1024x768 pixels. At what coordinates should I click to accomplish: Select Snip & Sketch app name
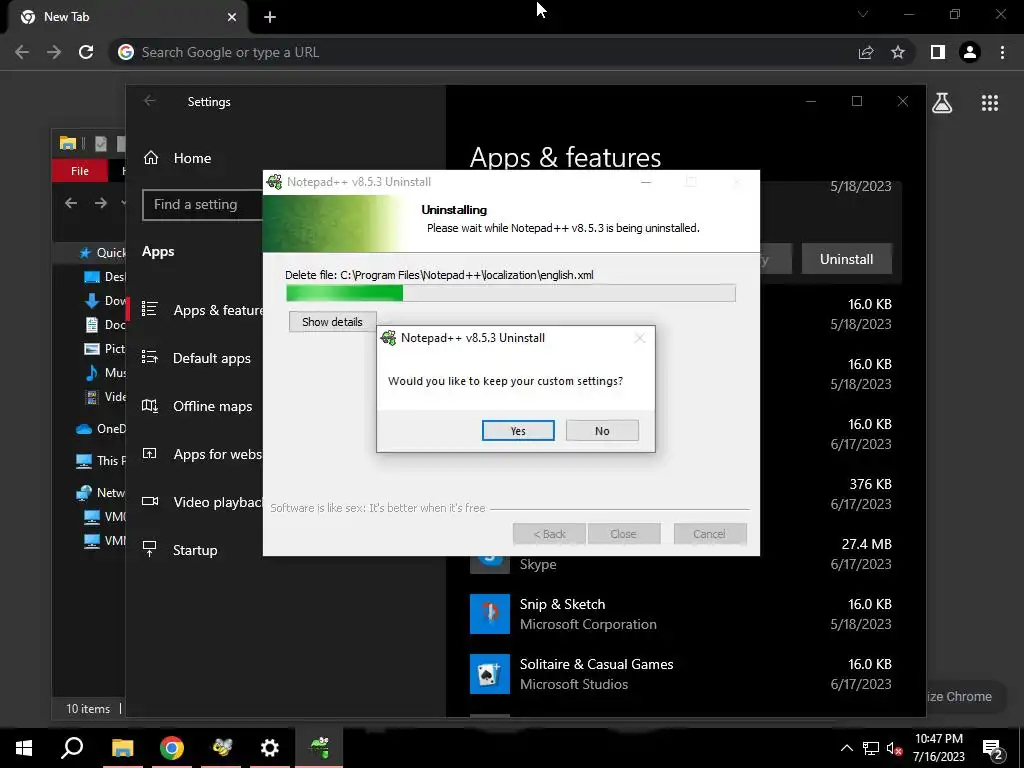click(562, 604)
